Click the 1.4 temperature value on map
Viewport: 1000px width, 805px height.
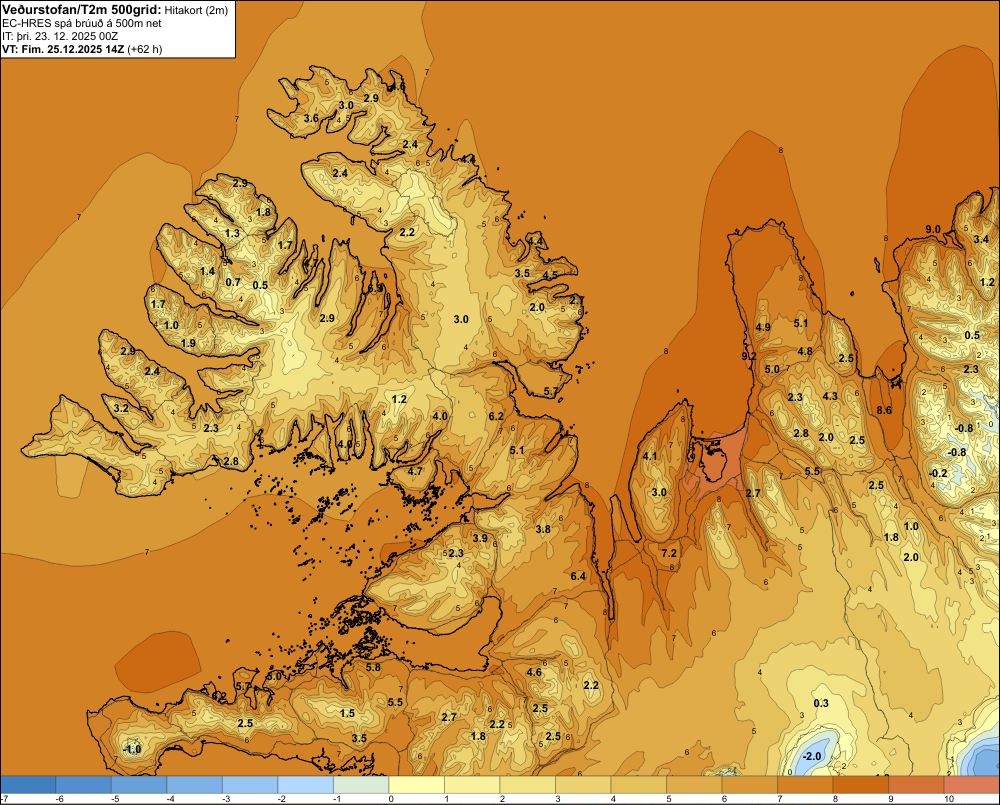207,271
